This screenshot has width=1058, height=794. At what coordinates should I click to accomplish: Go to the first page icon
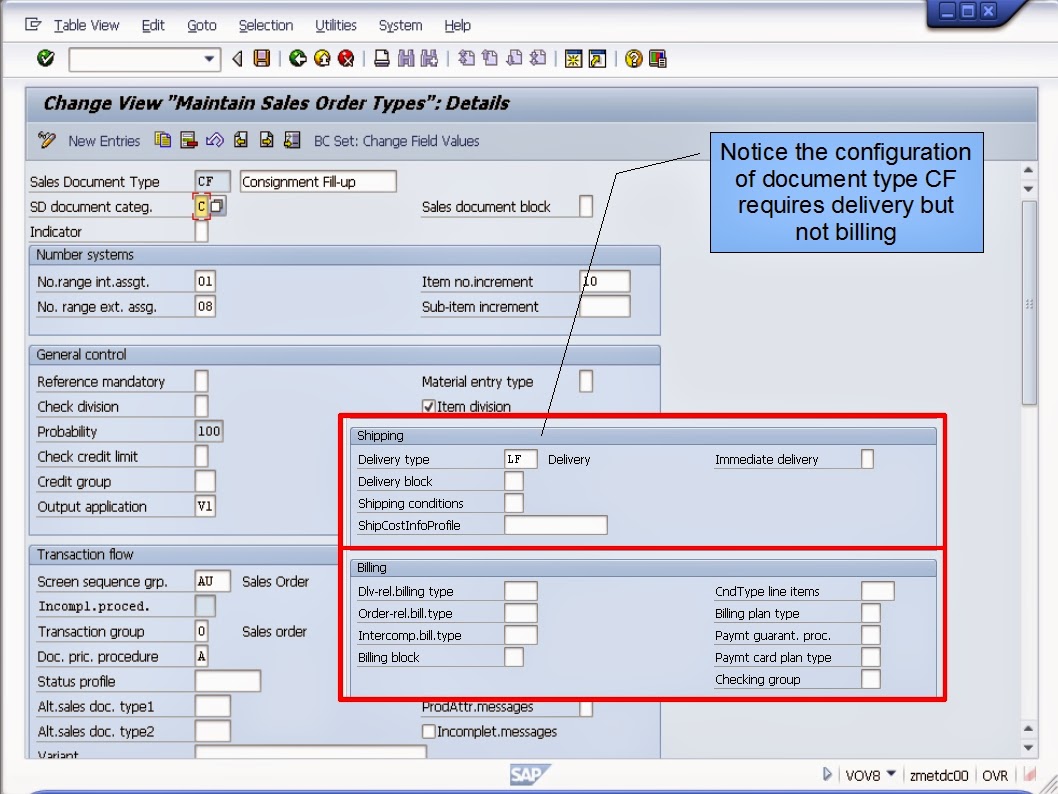(466, 59)
